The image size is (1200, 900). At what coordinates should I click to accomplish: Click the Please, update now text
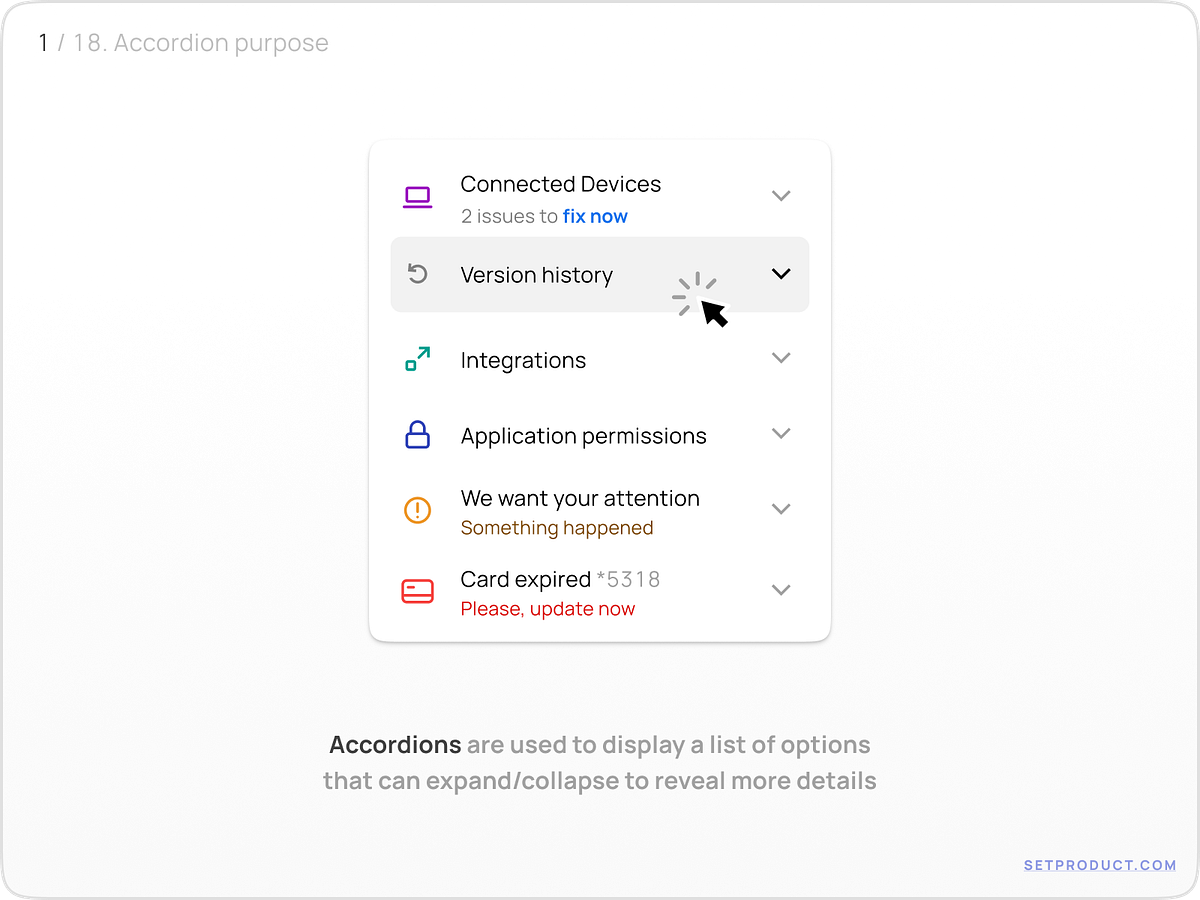point(547,609)
